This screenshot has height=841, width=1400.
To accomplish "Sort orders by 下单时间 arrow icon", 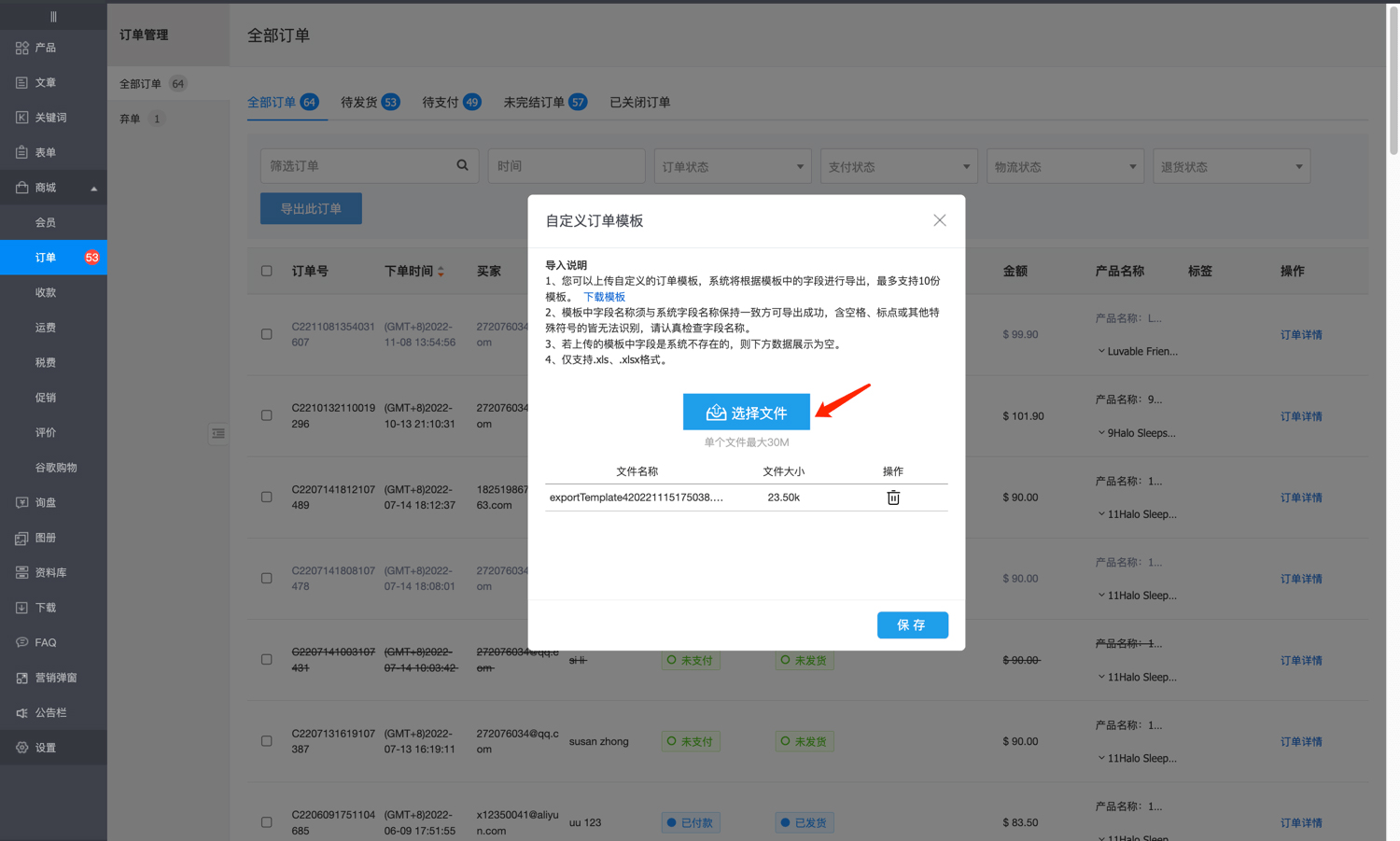I will (x=441, y=272).
